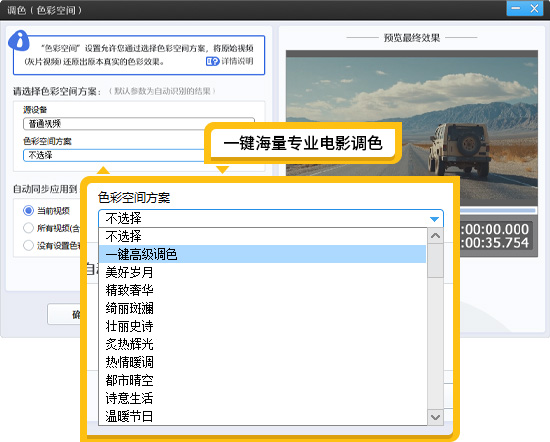Screen dimensions: 550x442
Task: Open the 详情说明 details link
Action: (237, 61)
